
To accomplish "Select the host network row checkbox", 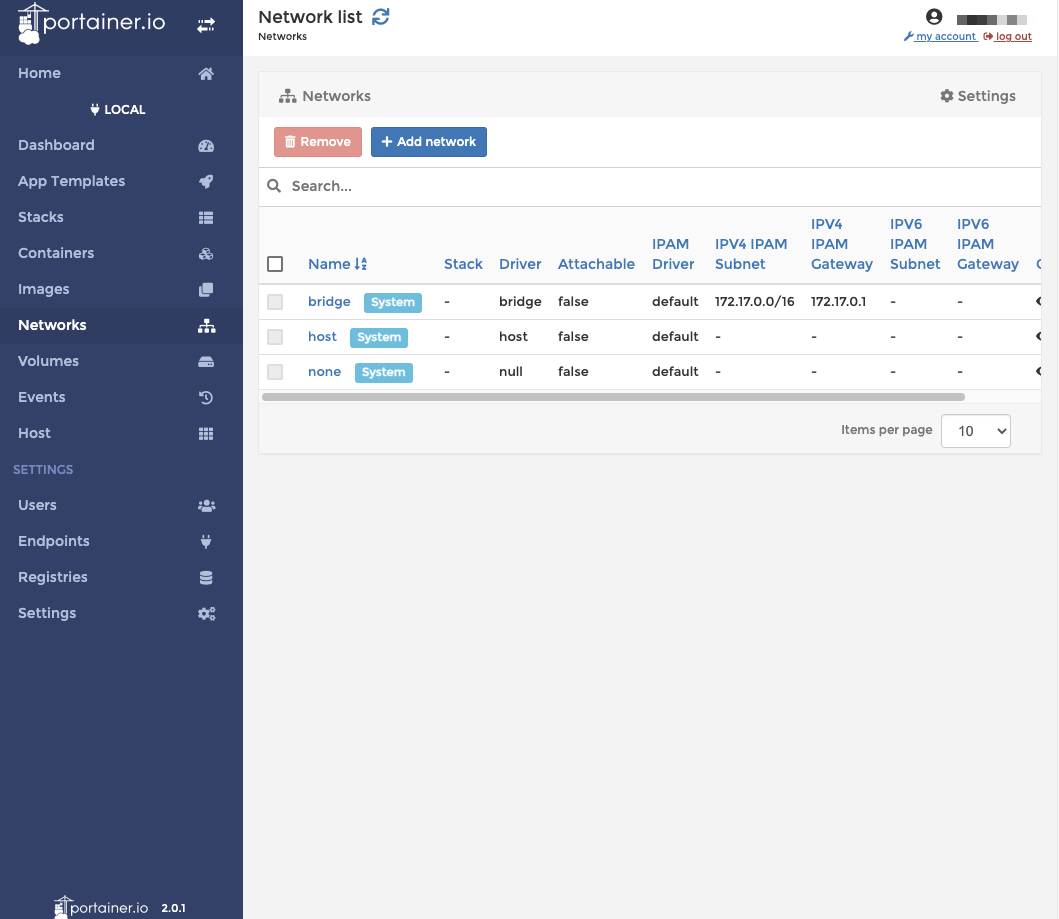I will [275, 336].
